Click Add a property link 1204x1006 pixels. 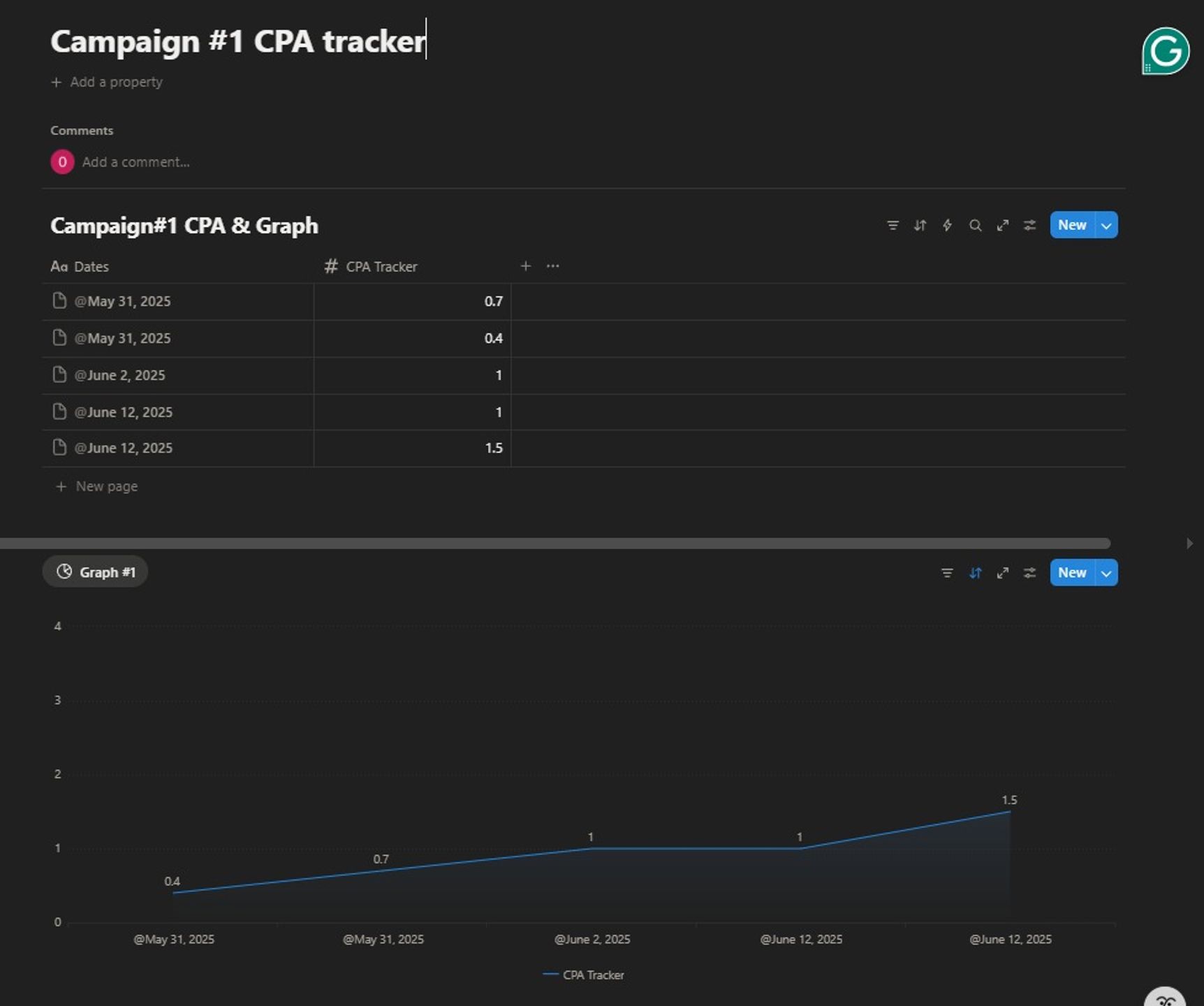[x=107, y=82]
